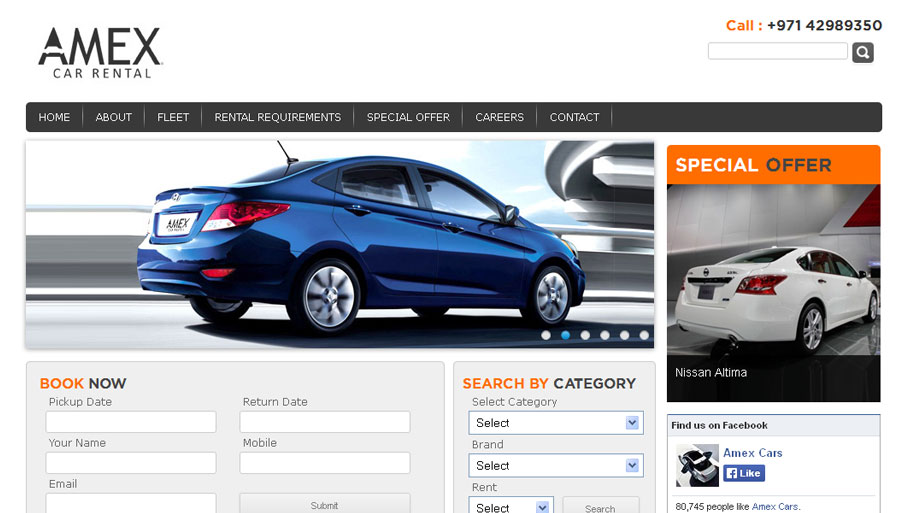Select the fourth slideshow dot

click(x=605, y=335)
